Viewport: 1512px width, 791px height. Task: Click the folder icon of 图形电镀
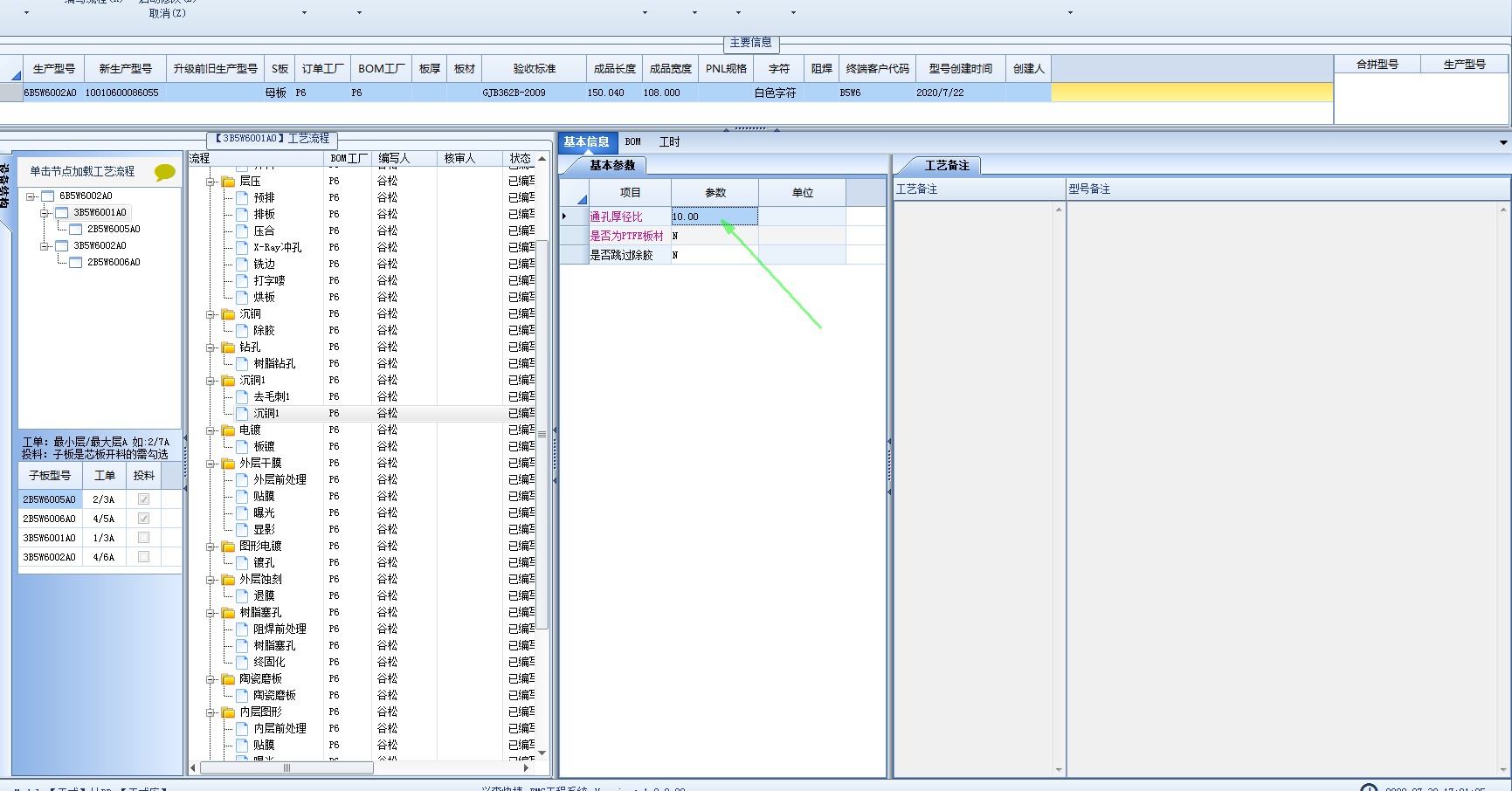tap(228, 547)
